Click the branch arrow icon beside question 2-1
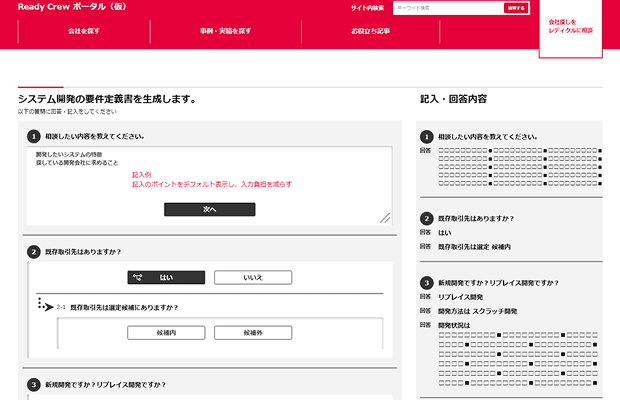The image size is (620, 400). pyautogui.click(x=44, y=304)
